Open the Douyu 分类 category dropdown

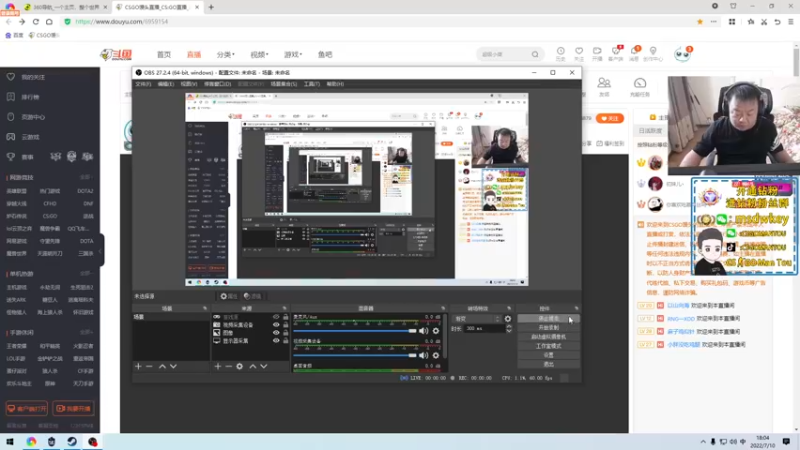pos(226,54)
